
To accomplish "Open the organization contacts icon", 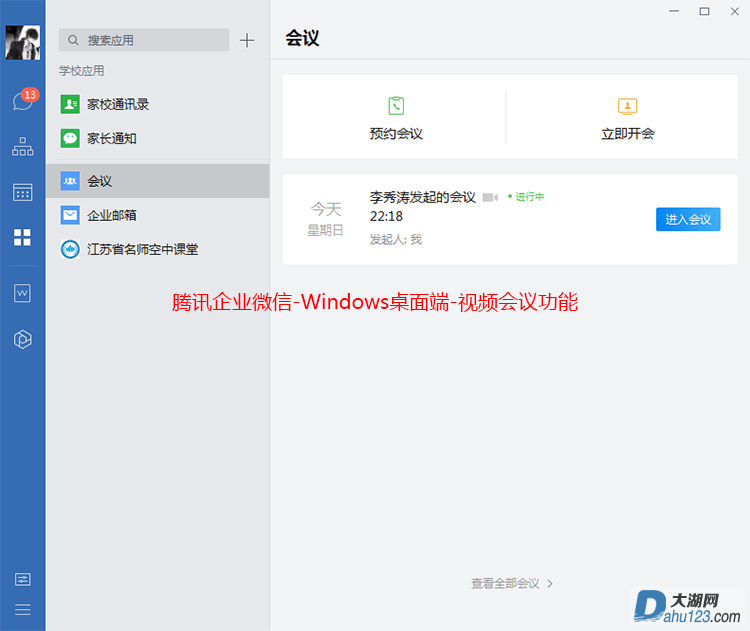I will 22,146.
